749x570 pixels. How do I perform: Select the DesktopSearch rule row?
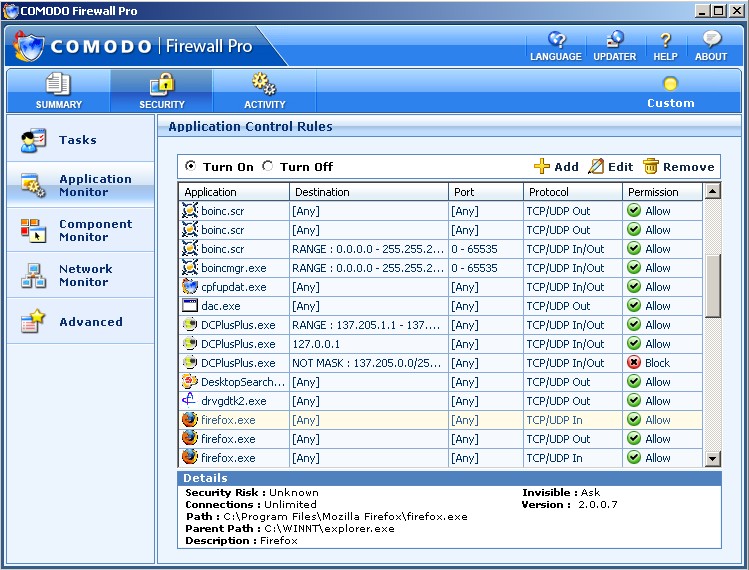(x=440, y=382)
